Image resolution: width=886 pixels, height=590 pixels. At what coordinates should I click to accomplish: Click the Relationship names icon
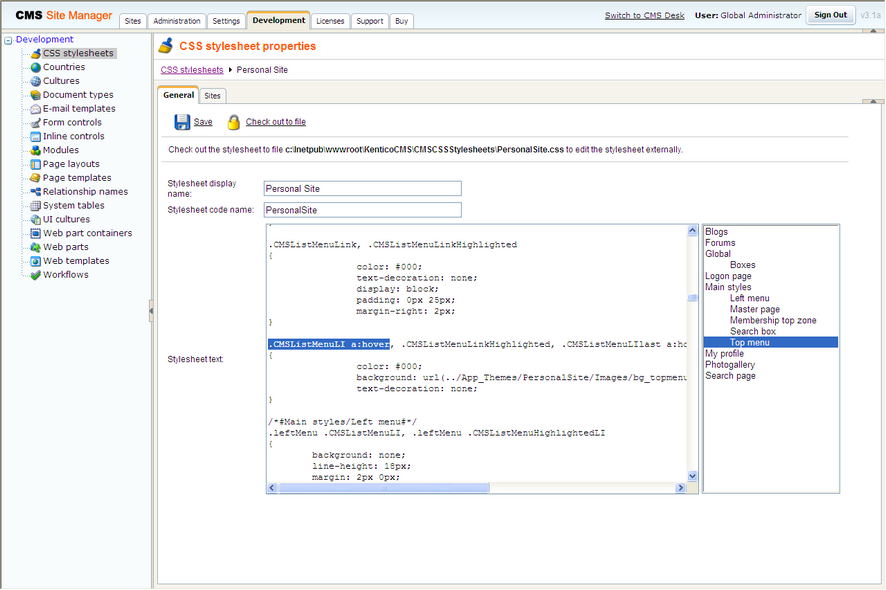point(36,192)
